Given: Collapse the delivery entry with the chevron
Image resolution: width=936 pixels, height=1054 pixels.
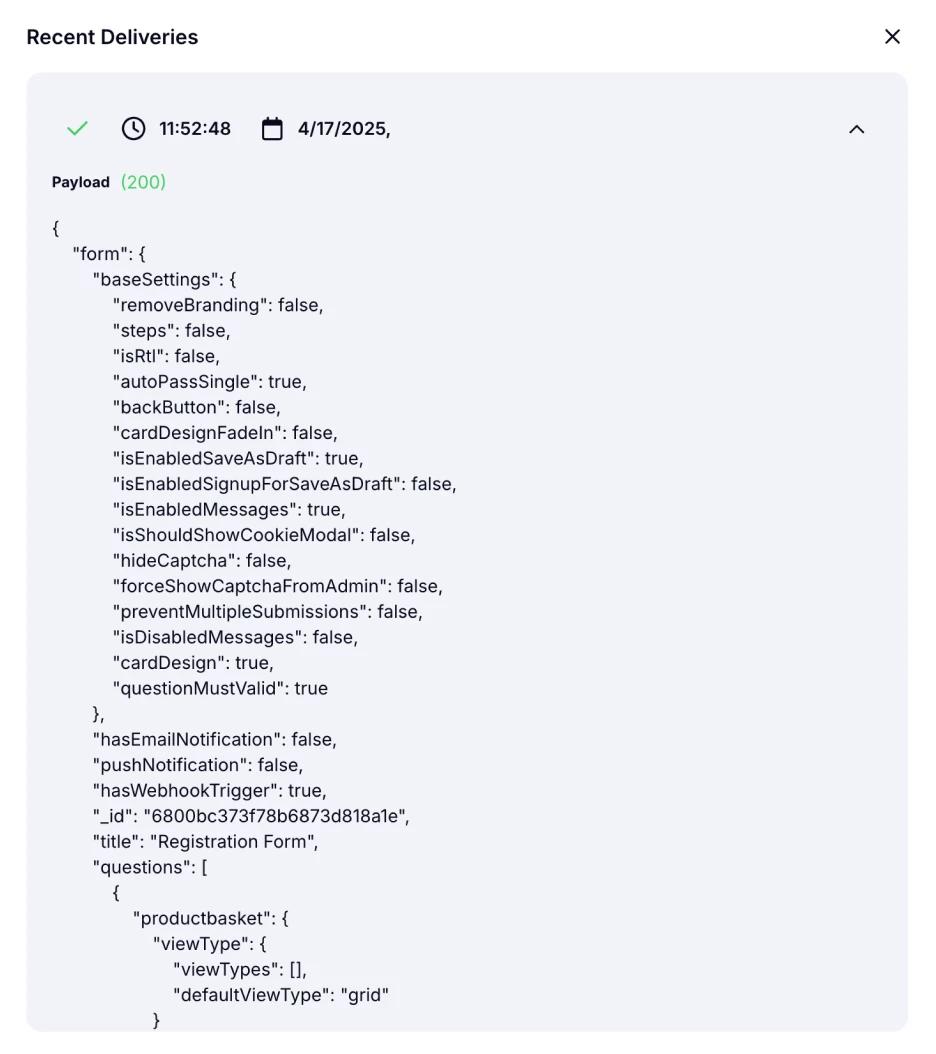Looking at the screenshot, I should coord(857,128).
